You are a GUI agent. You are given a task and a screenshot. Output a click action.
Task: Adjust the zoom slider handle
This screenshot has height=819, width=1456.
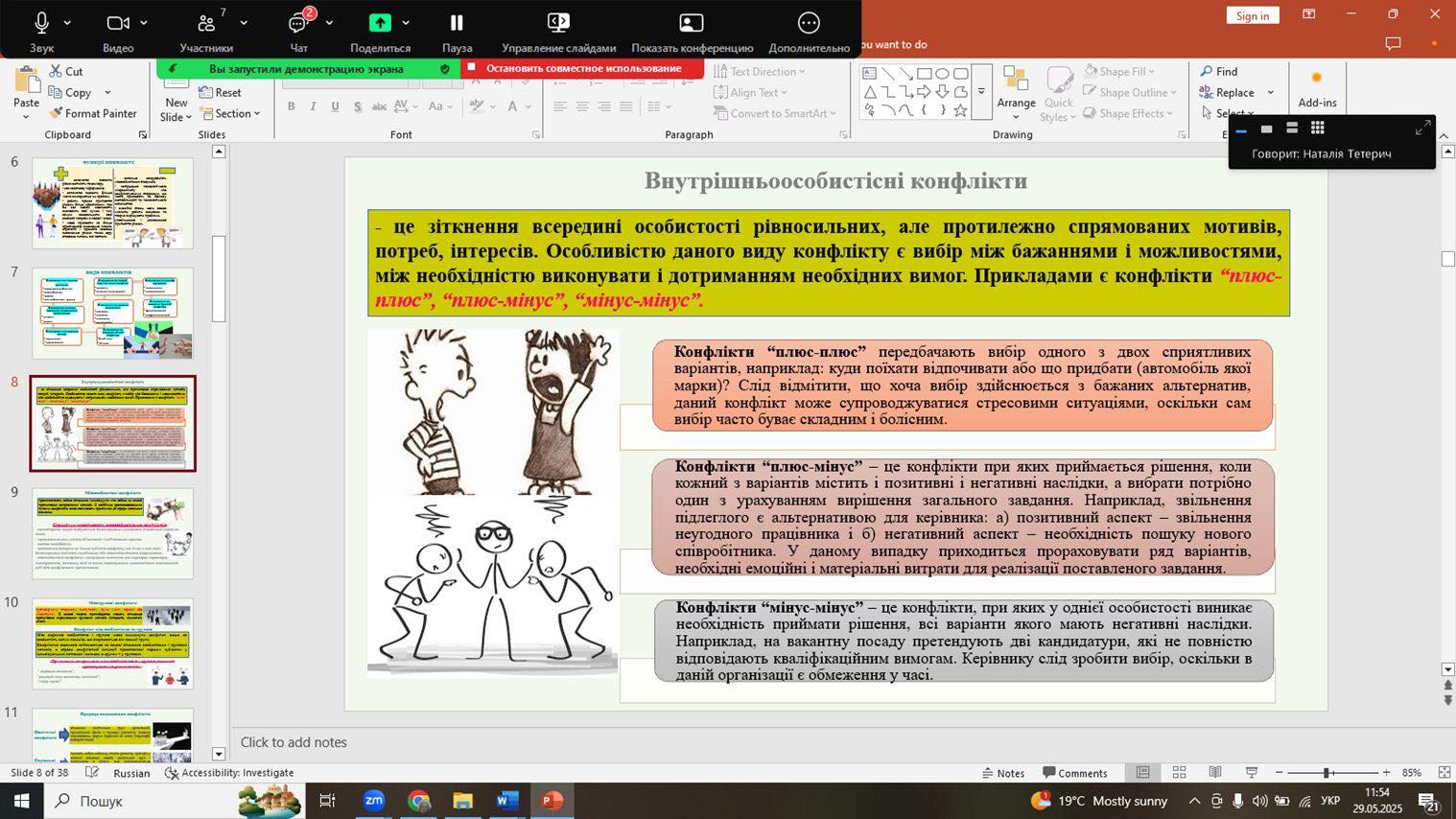click(1327, 772)
